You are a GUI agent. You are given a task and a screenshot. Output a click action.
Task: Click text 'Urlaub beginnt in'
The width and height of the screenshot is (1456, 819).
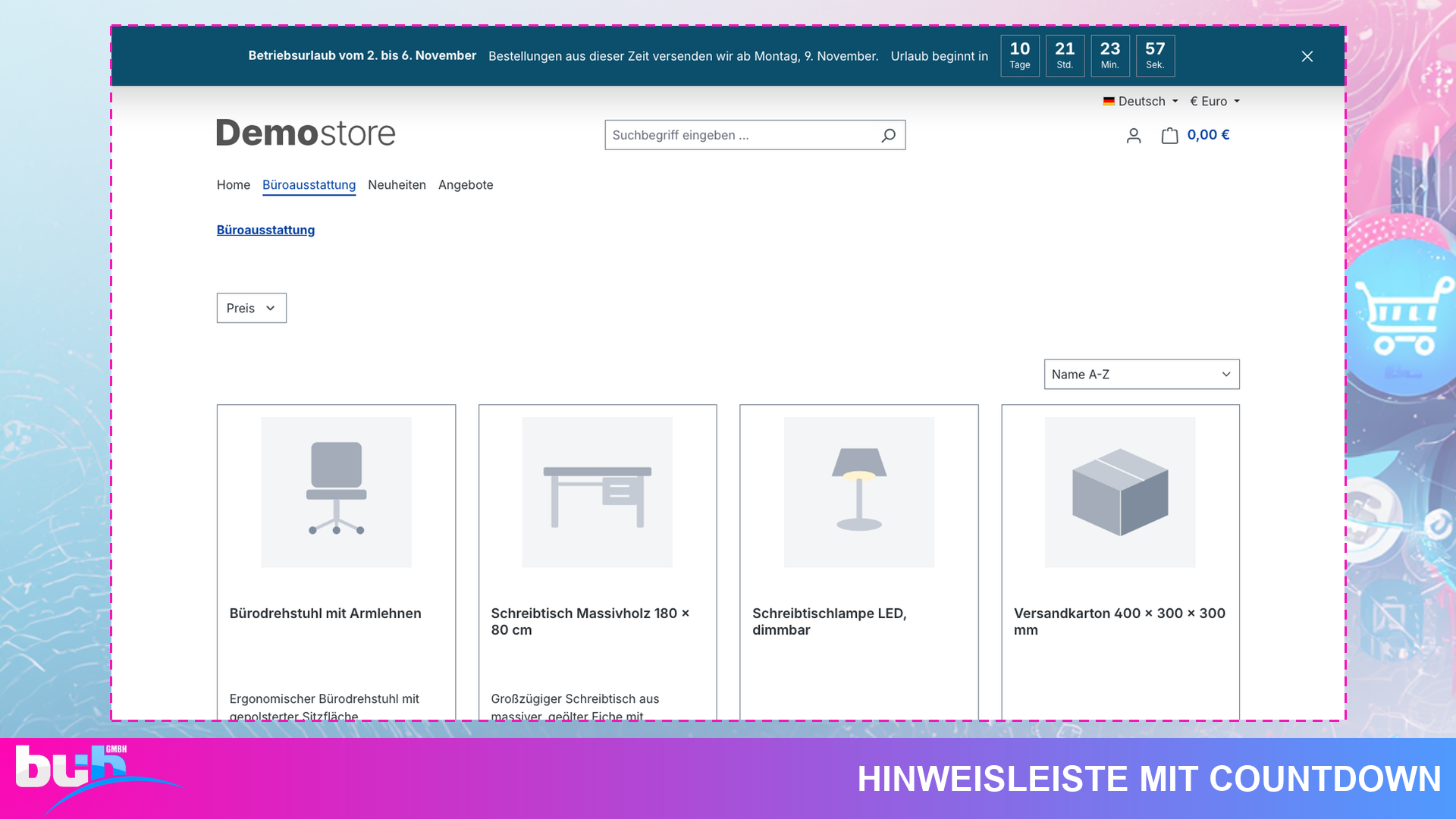[940, 56]
